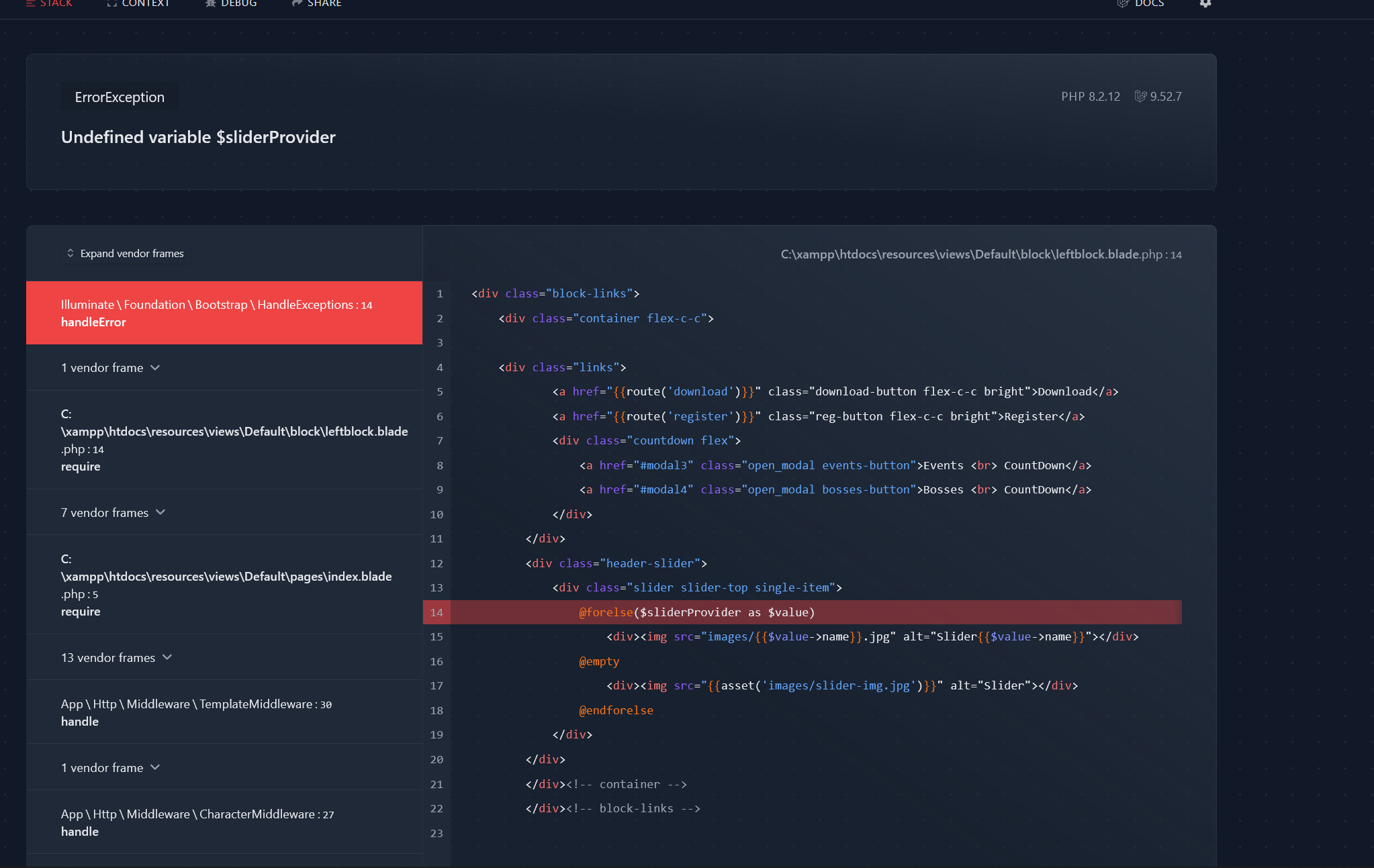This screenshot has width=1374, height=868.
Task: Click the ErrorException label
Action: click(120, 97)
